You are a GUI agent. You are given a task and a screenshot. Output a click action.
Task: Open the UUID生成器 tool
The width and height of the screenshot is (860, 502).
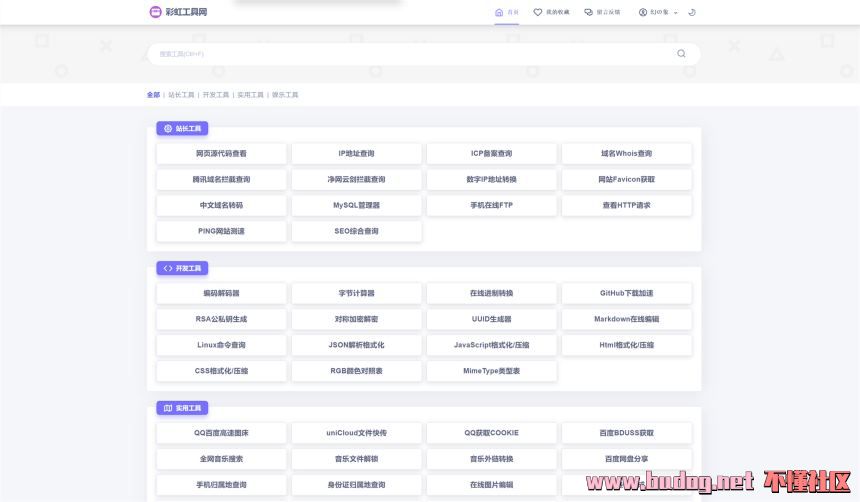coord(491,319)
